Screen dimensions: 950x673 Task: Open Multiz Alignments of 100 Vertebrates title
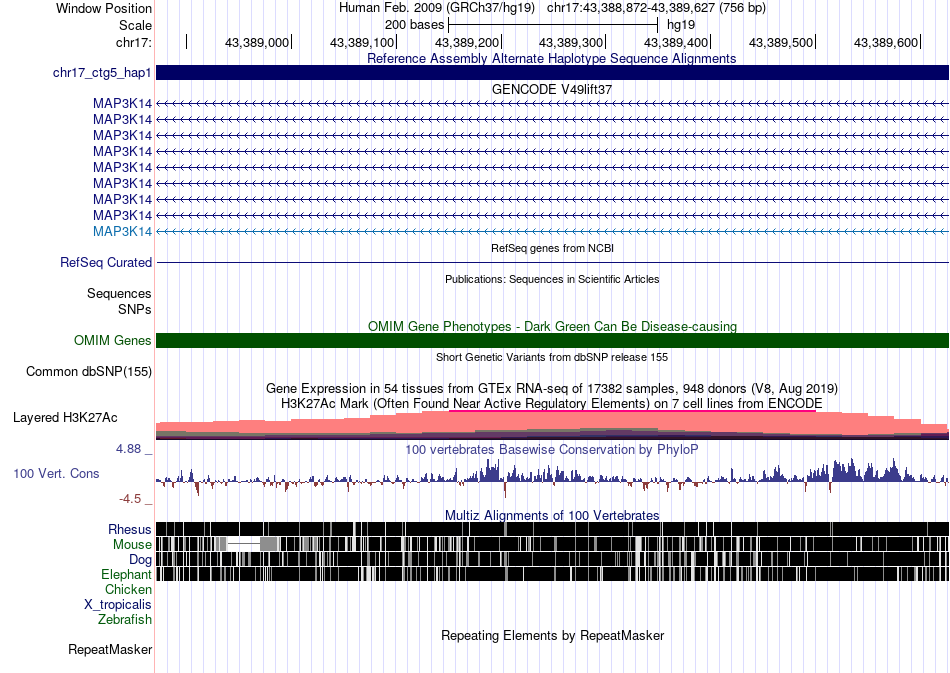pyautogui.click(x=552, y=516)
